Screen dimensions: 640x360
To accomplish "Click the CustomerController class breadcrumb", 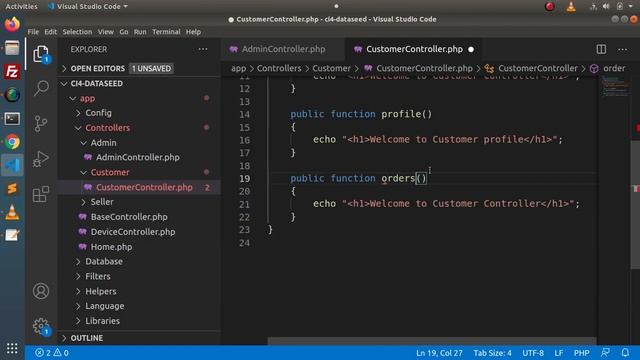I will click(538, 68).
